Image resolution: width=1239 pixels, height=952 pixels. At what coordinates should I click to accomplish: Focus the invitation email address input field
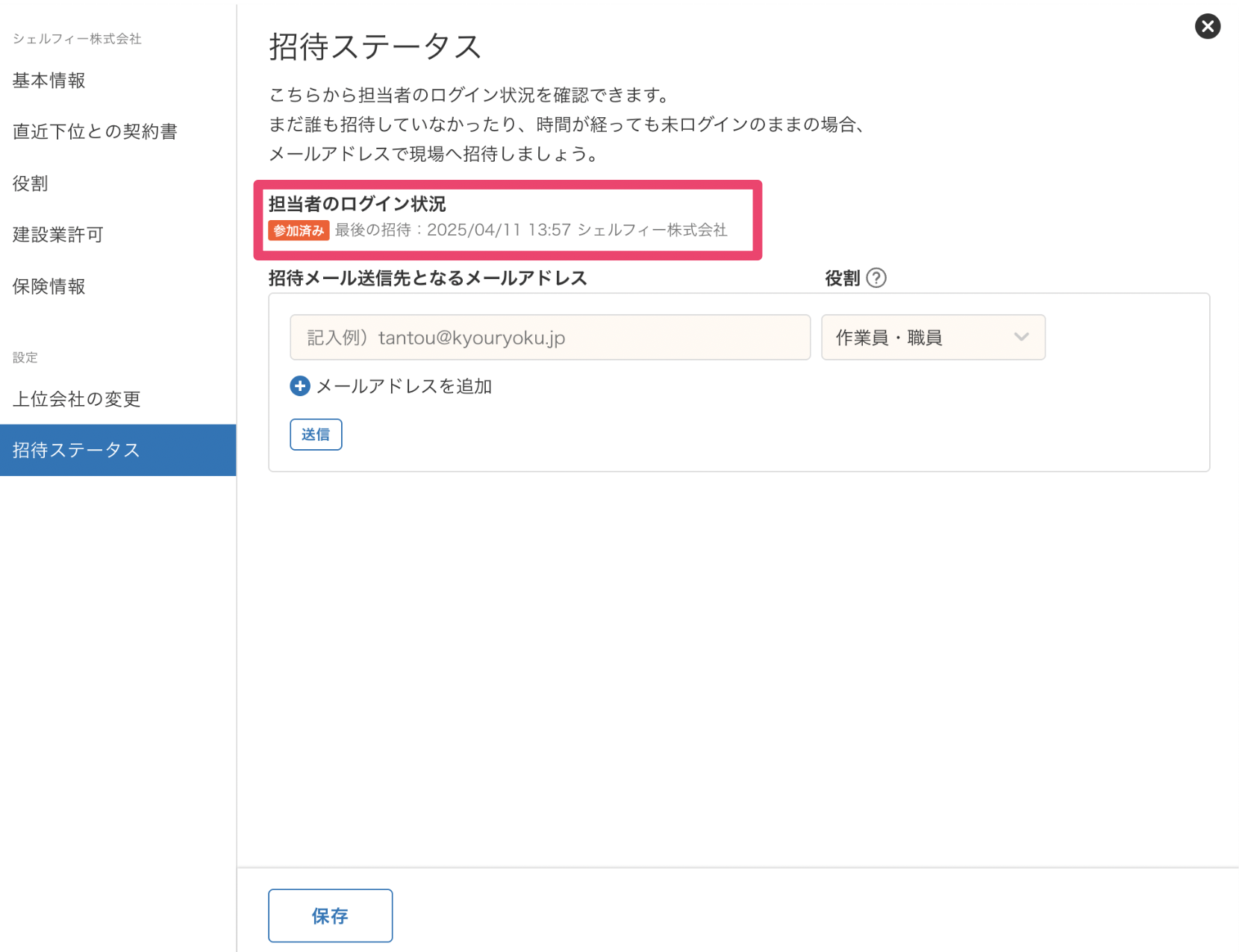click(x=550, y=338)
